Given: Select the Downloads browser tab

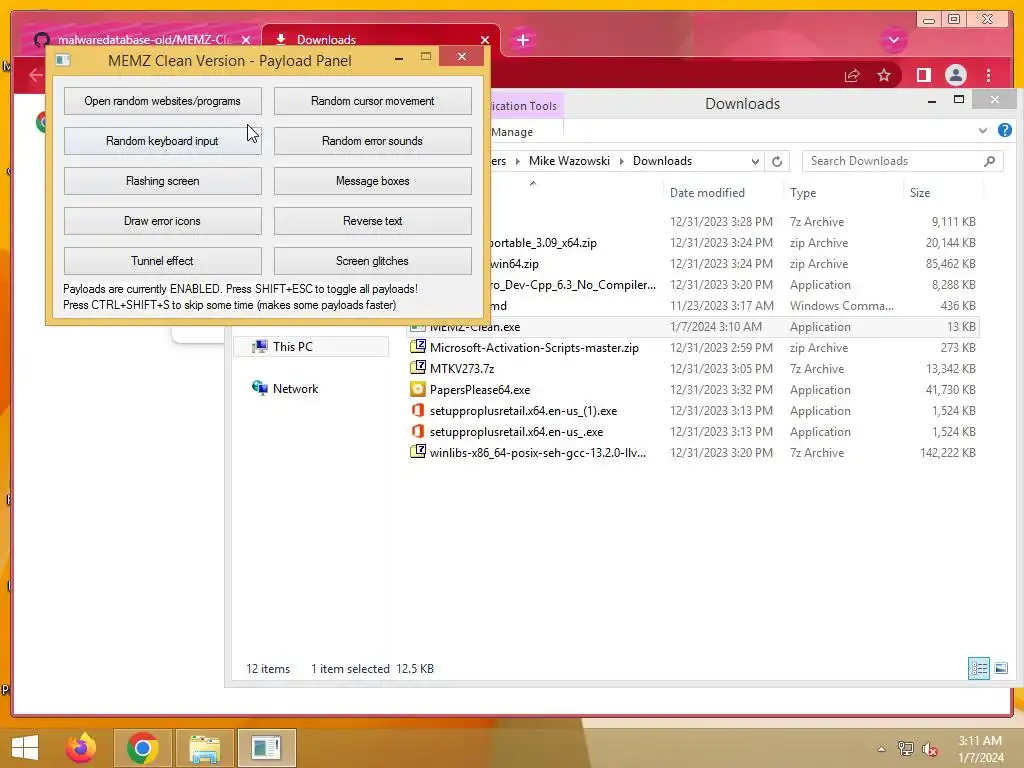Looking at the screenshot, I should pyautogui.click(x=381, y=39).
